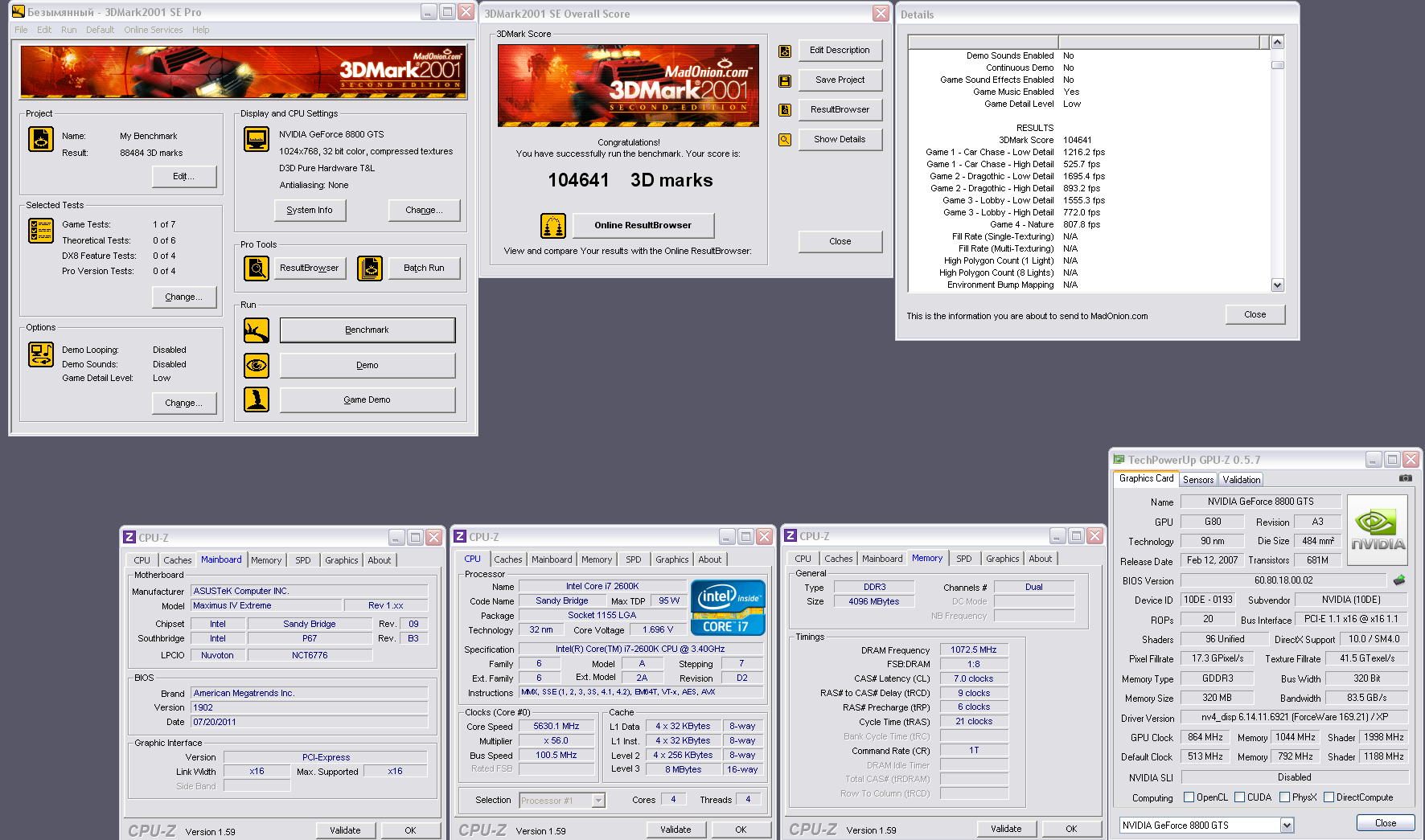
Task: Click the GPU-Z screenshot camera icon
Action: point(1406,478)
